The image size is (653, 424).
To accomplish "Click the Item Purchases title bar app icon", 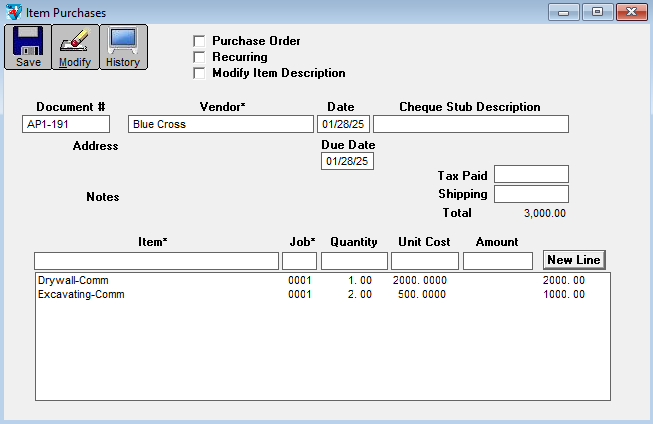I will pos(12,12).
